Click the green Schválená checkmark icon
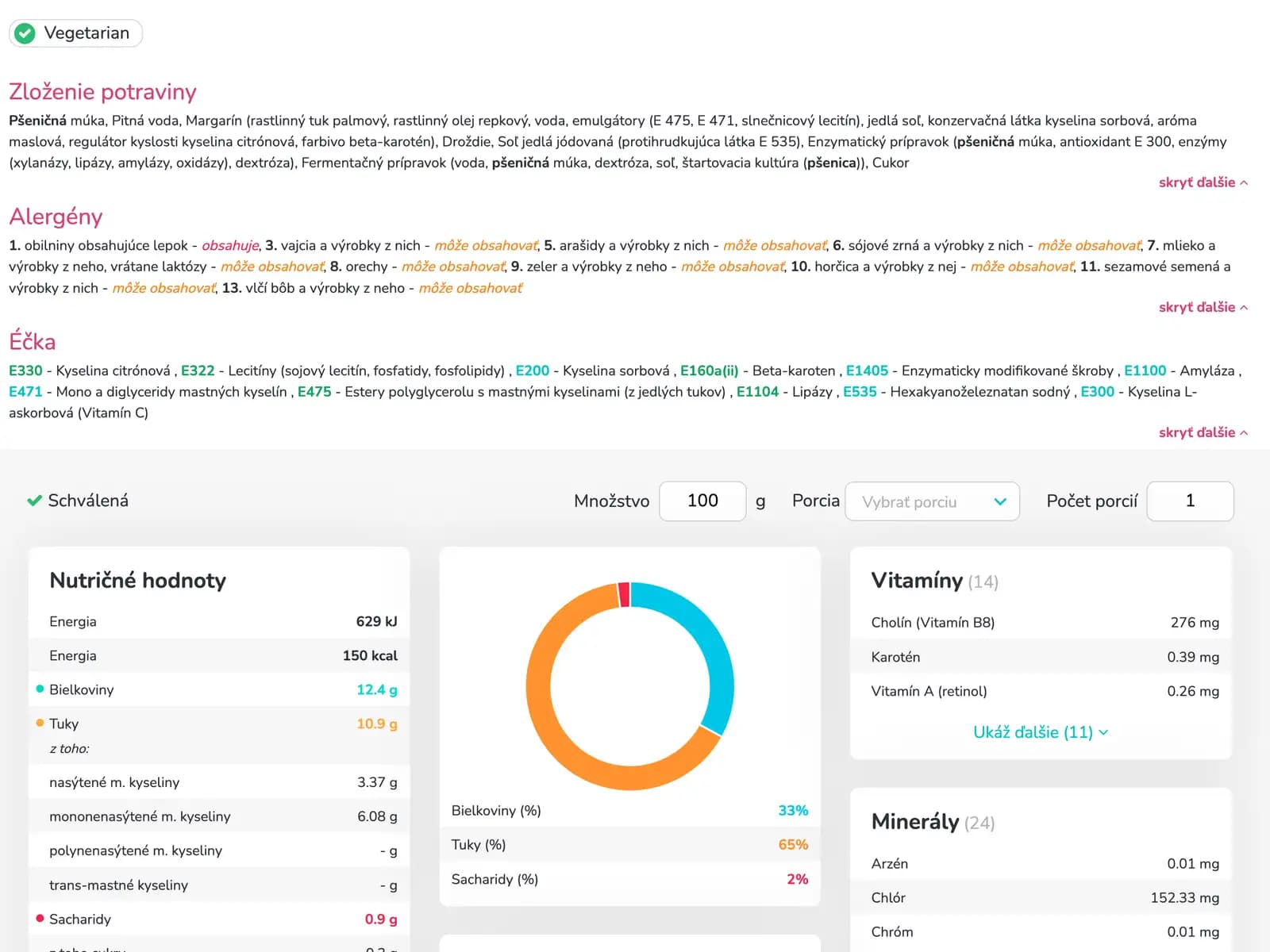 click(34, 501)
